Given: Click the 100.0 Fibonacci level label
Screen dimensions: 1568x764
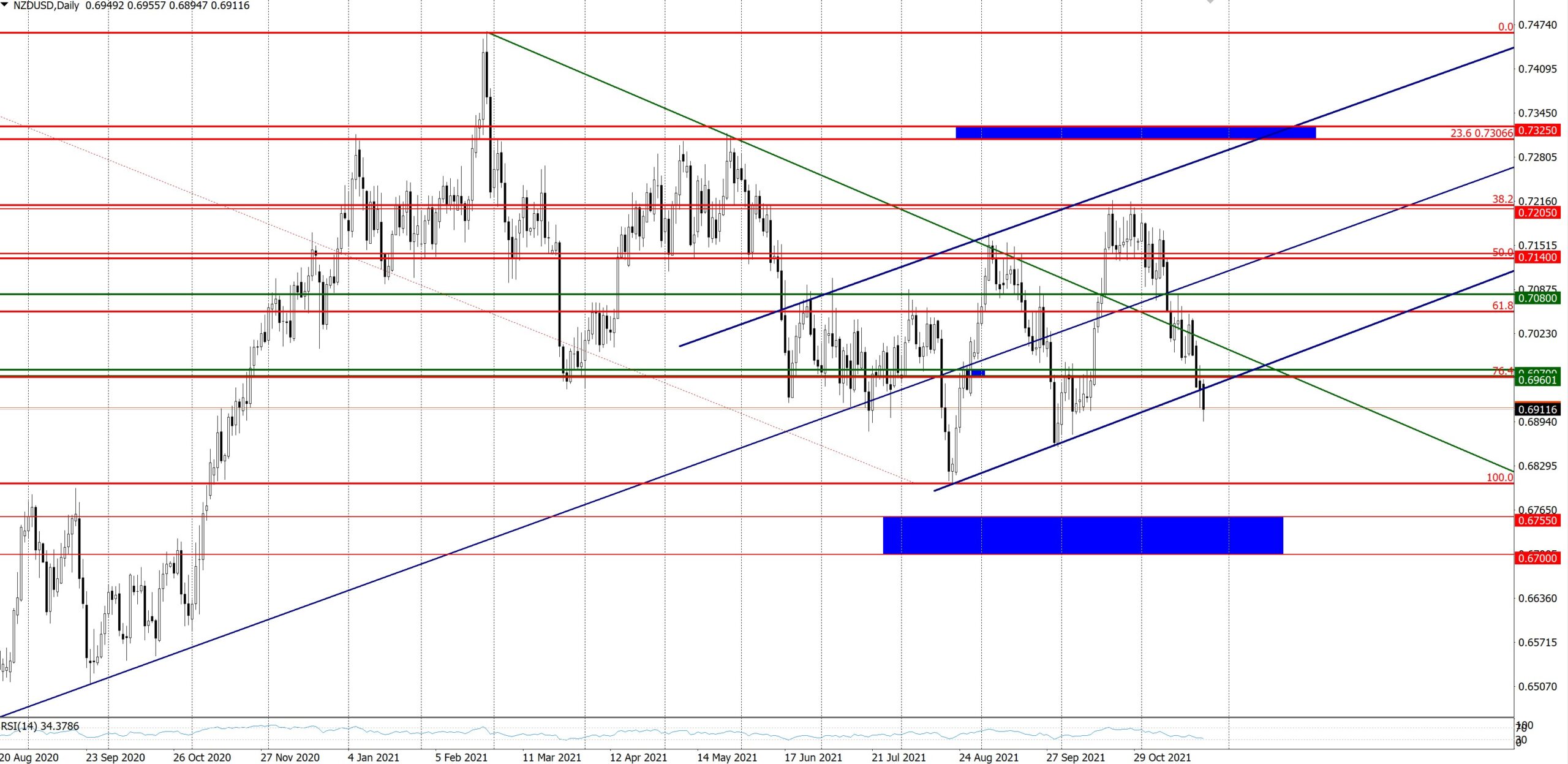Looking at the screenshot, I should tap(1499, 477).
